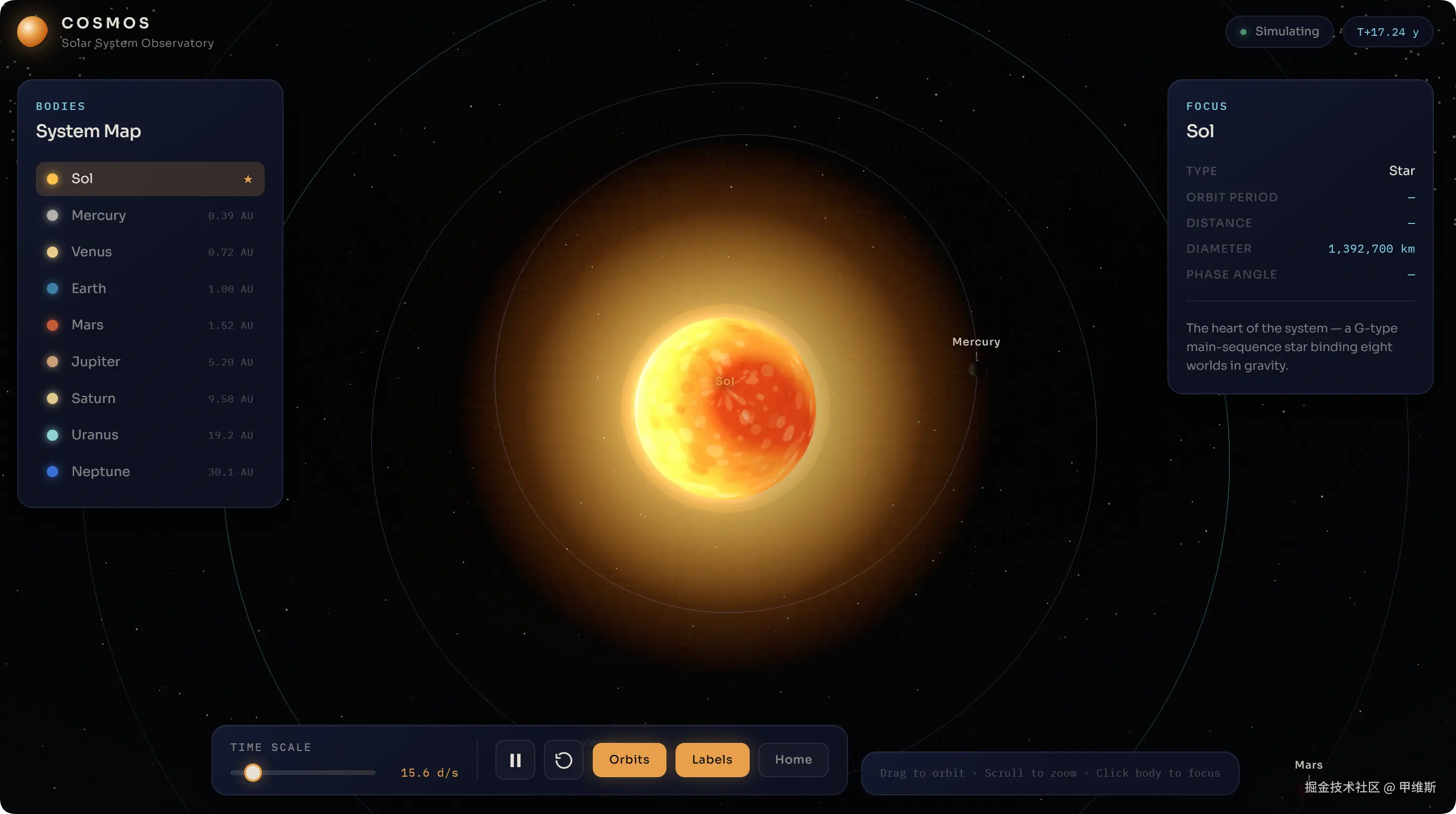
Task: Click Mars's red-orange dot icon
Action: (52, 325)
